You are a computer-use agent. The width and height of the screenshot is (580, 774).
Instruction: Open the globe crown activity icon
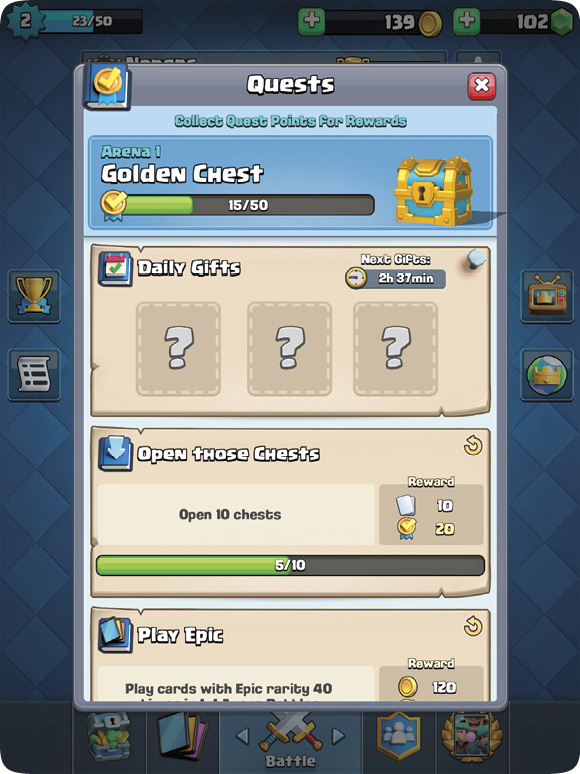(x=547, y=375)
